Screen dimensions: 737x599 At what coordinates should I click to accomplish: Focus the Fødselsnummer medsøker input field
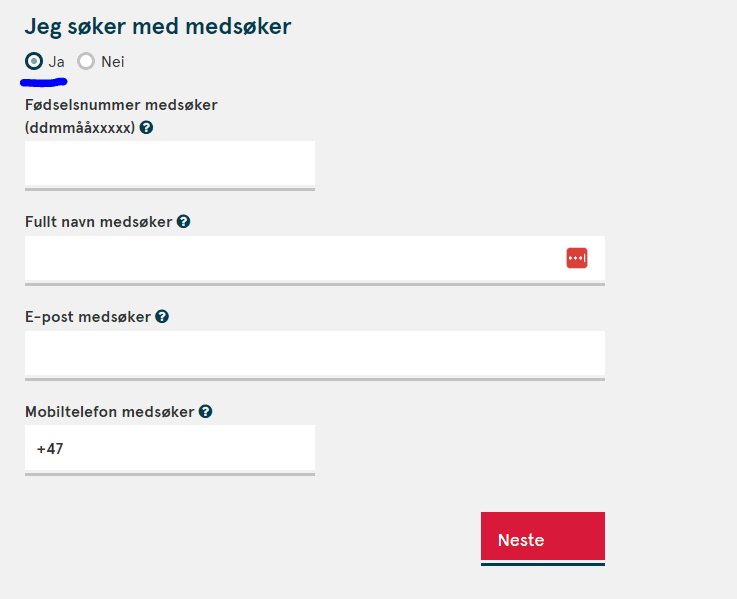click(x=169, y=163)
